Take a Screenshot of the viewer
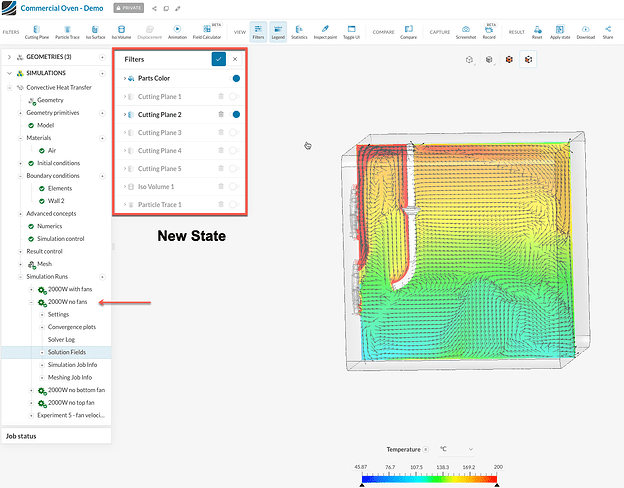The height and width of the screenshot is (488, 624). click(466, 31)
